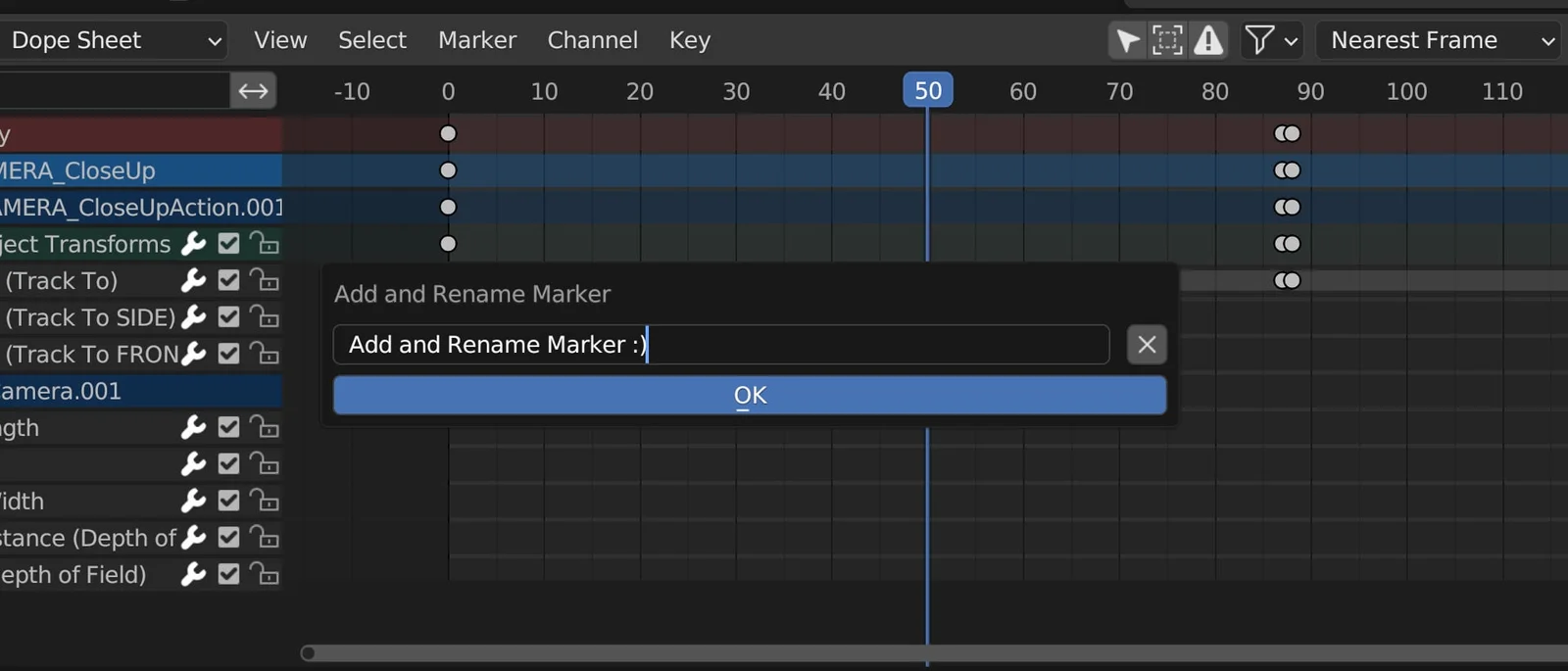Viewport: 1568px width, 671px height.
Task: Enable the Only Show Selected arrow icon
Action: pyautogui.click(x=1128, y=40)
